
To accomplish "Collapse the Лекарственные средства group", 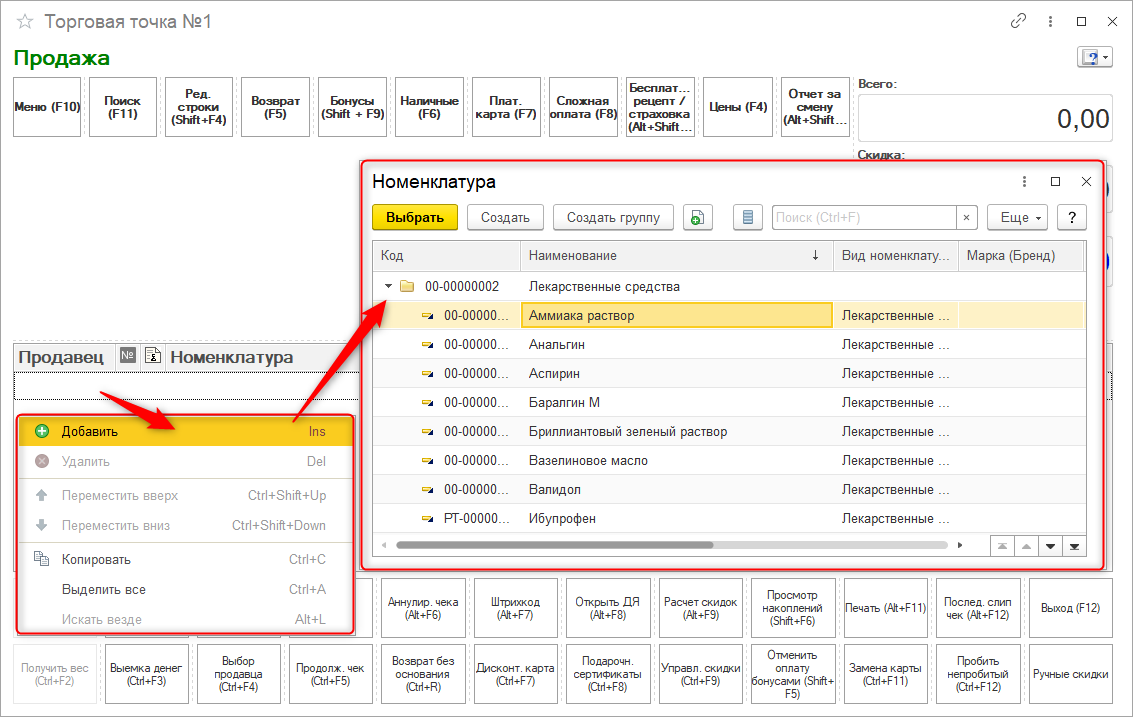I will 389,286.
